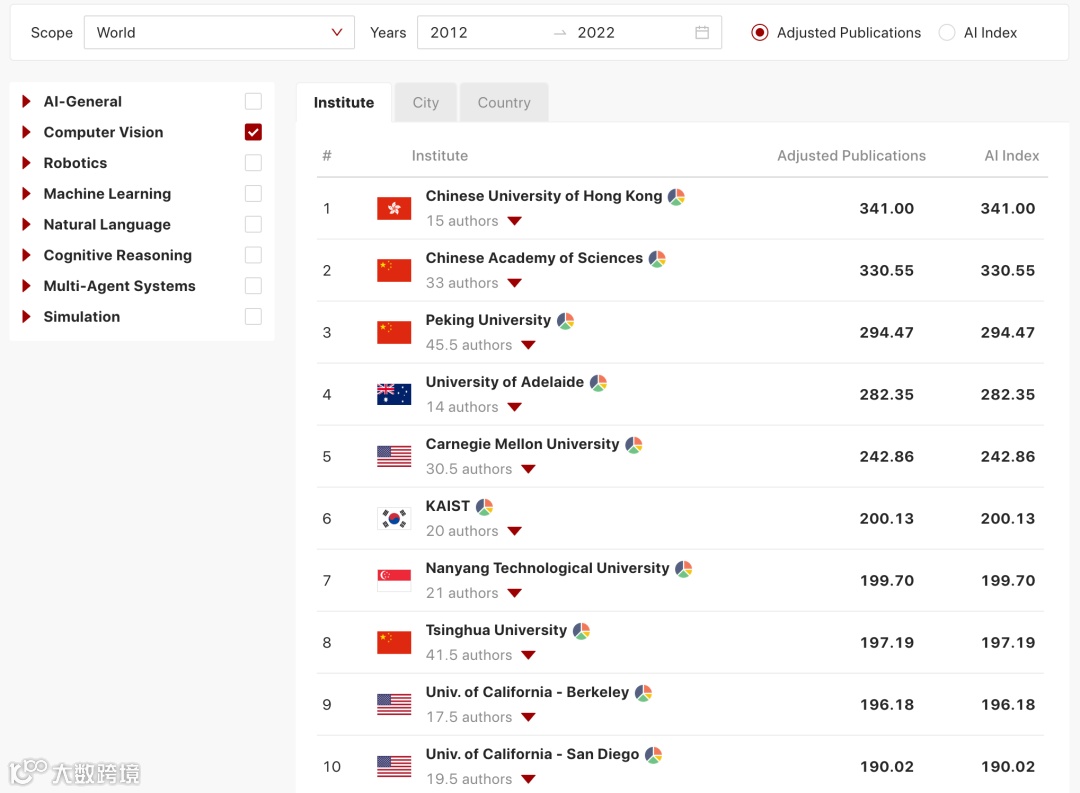The image size is (1080, 793).
Task: Open Peking University institute name
Action: pos(488,320)
